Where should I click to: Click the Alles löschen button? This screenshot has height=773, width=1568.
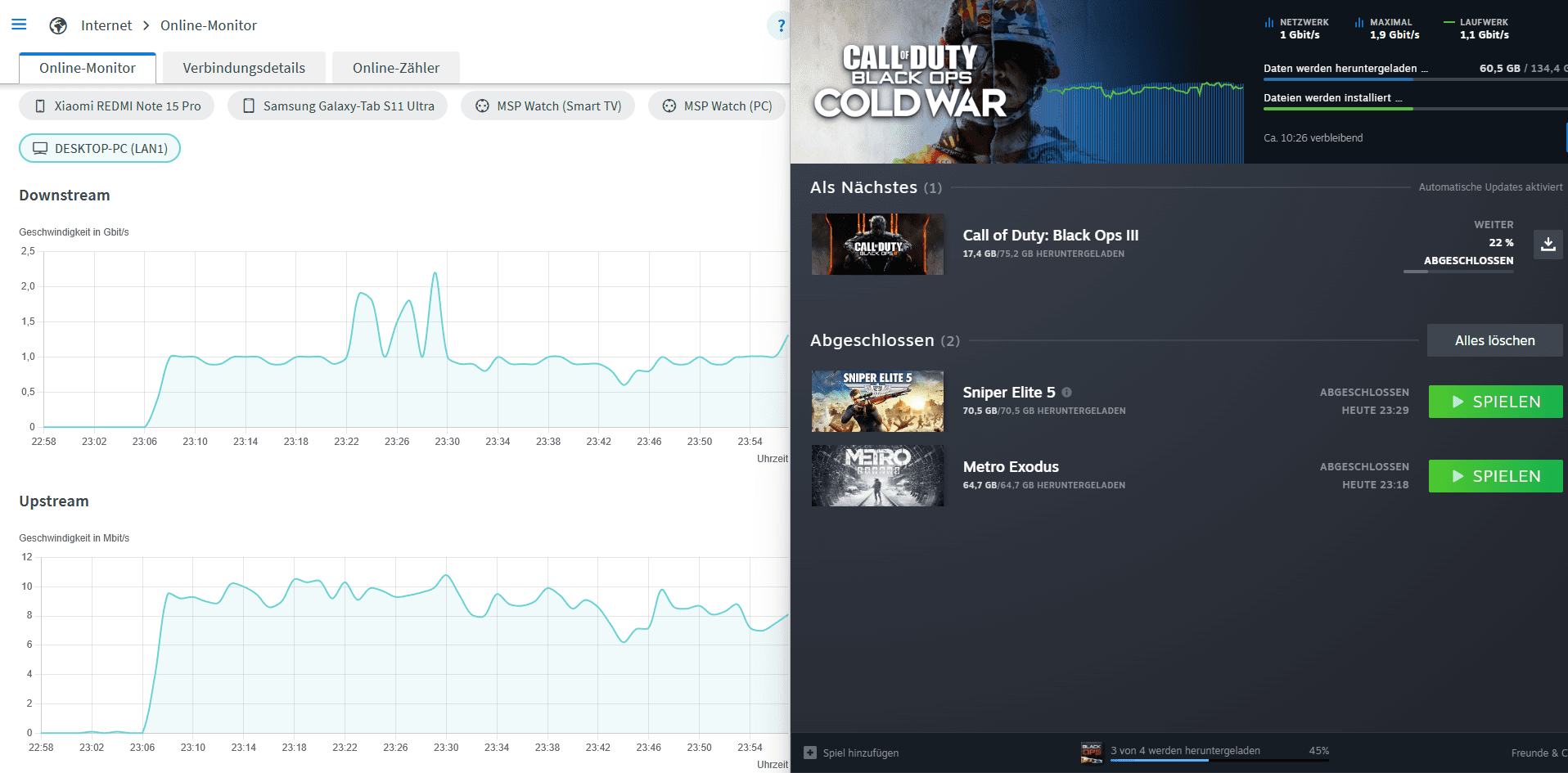tap(1495, 340)
